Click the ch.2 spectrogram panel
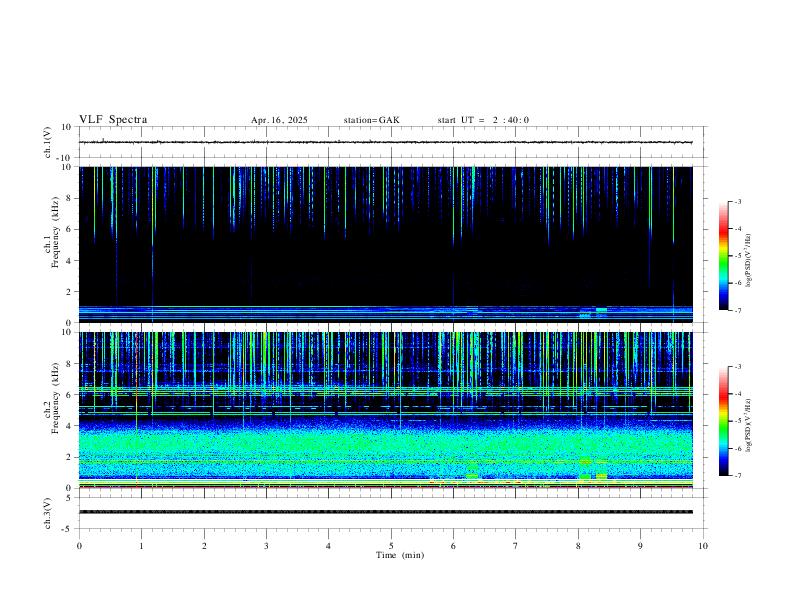This screenshot has width=792, height=612. (x=386, y=410)
